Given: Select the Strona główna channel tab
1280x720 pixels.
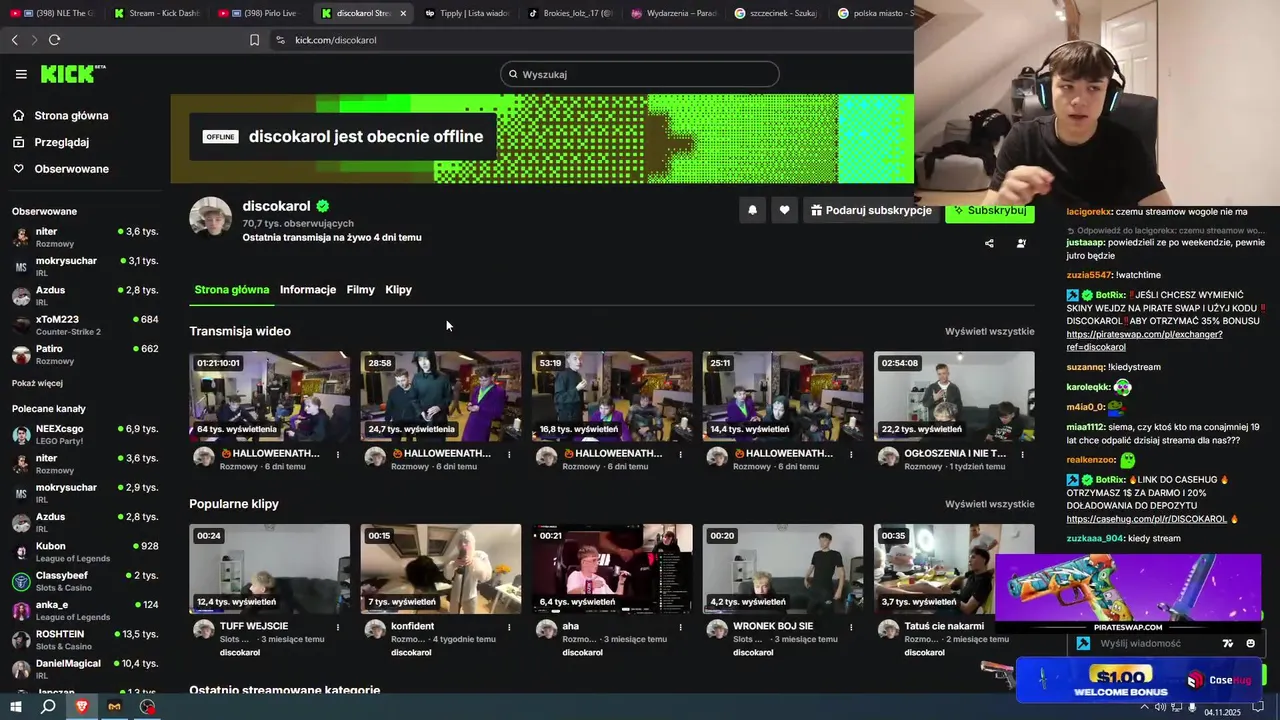Looking at the screenshot, I should coord(232,290).
